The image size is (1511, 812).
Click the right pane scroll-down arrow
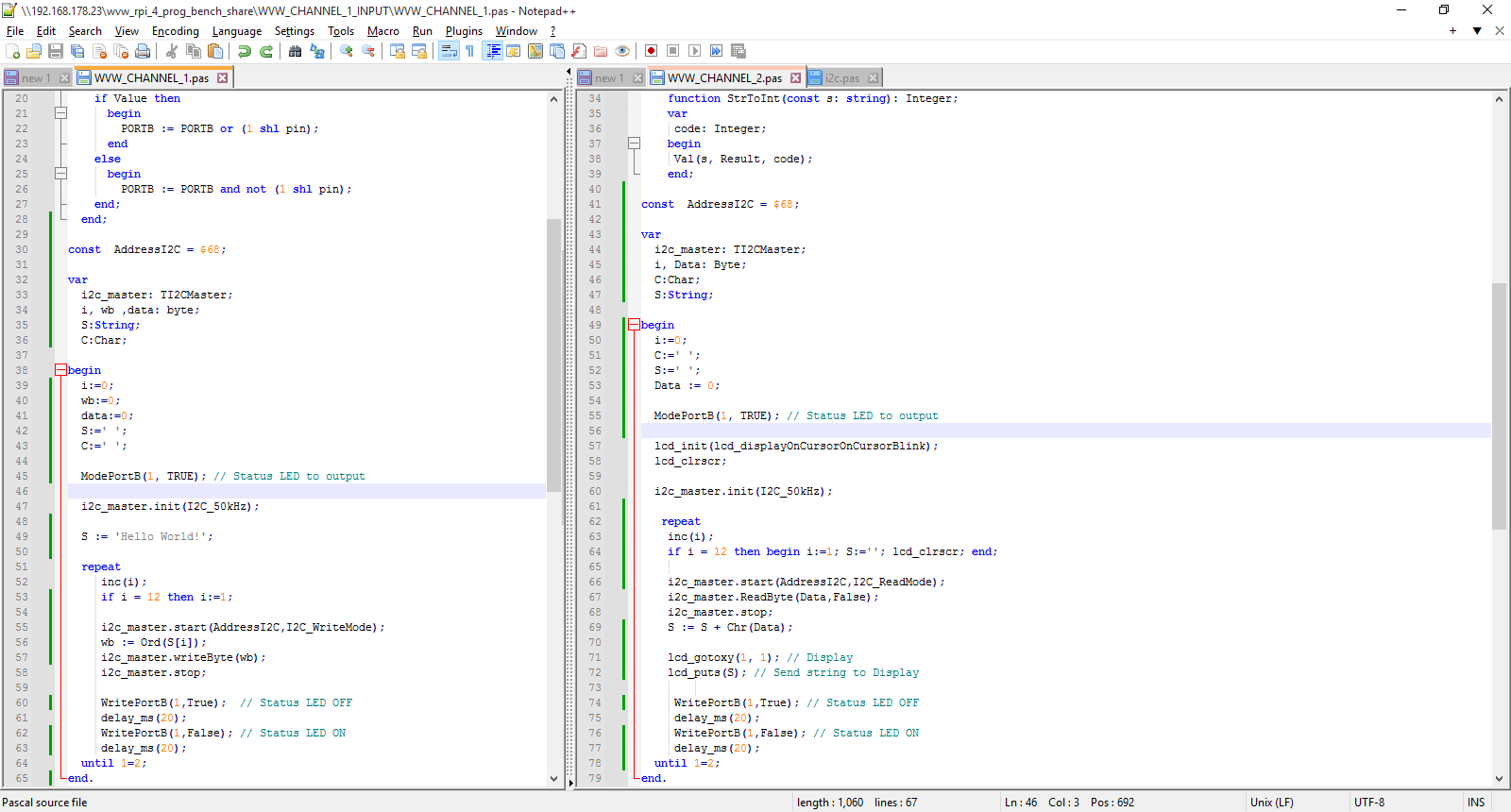[x=1499, y=779]
